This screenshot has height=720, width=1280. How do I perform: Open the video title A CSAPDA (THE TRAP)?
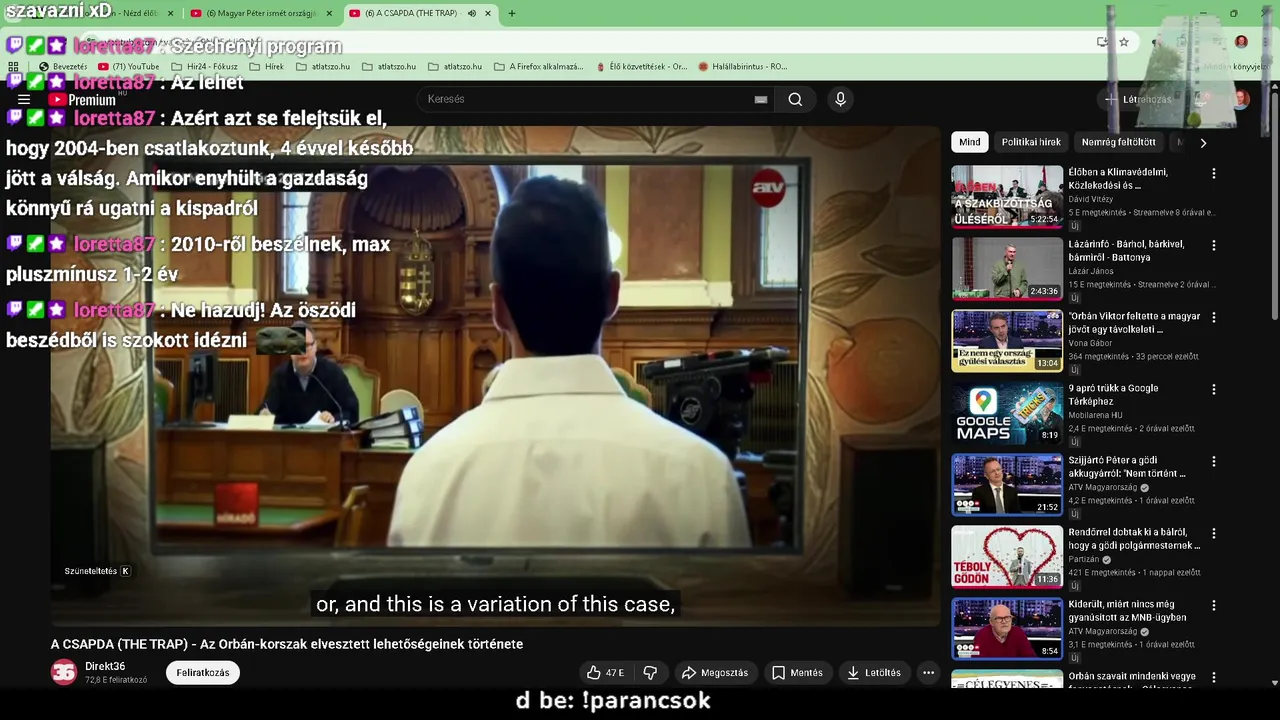287,644
